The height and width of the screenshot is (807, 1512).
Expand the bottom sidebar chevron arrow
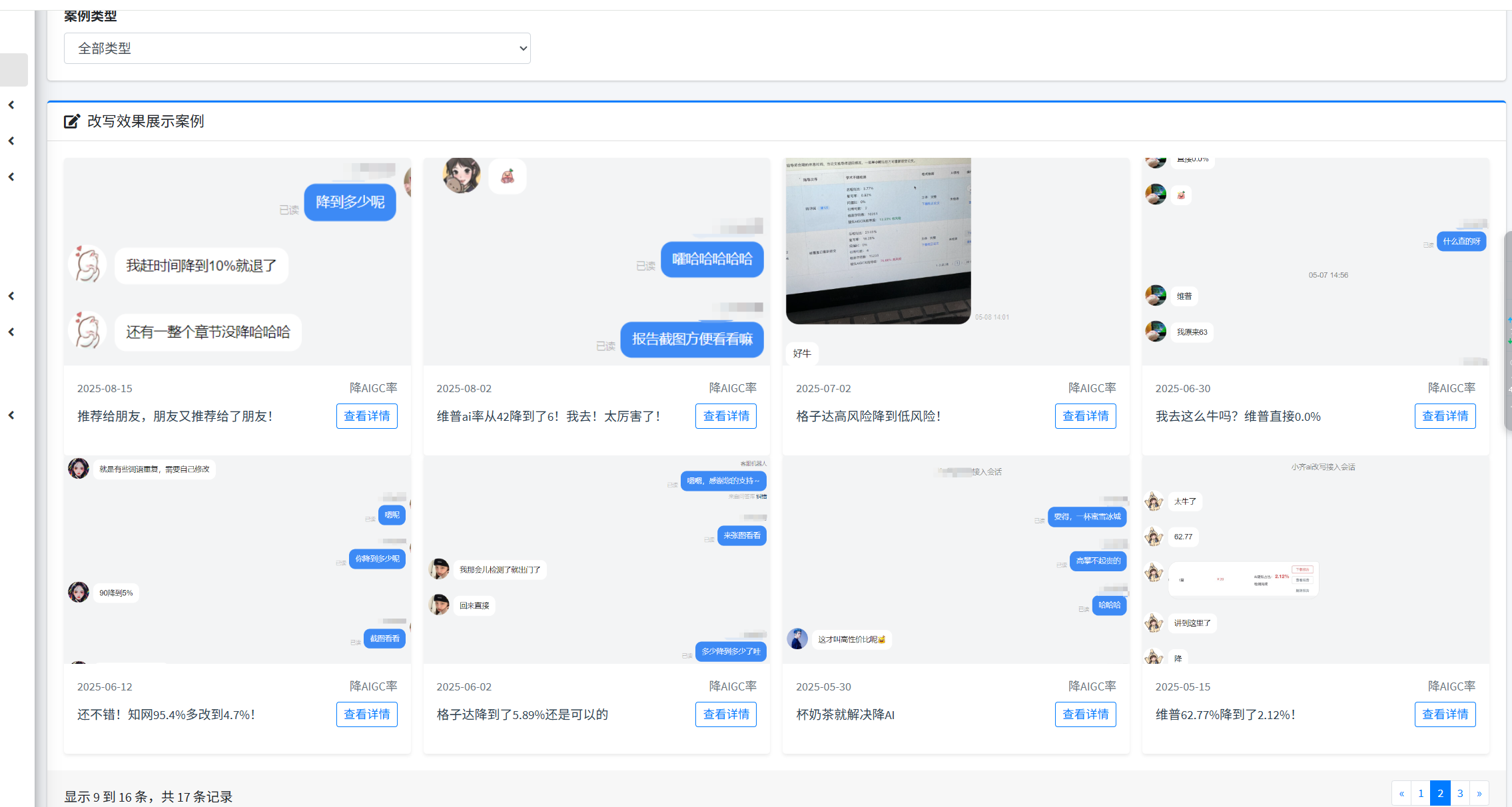(11, 415)
